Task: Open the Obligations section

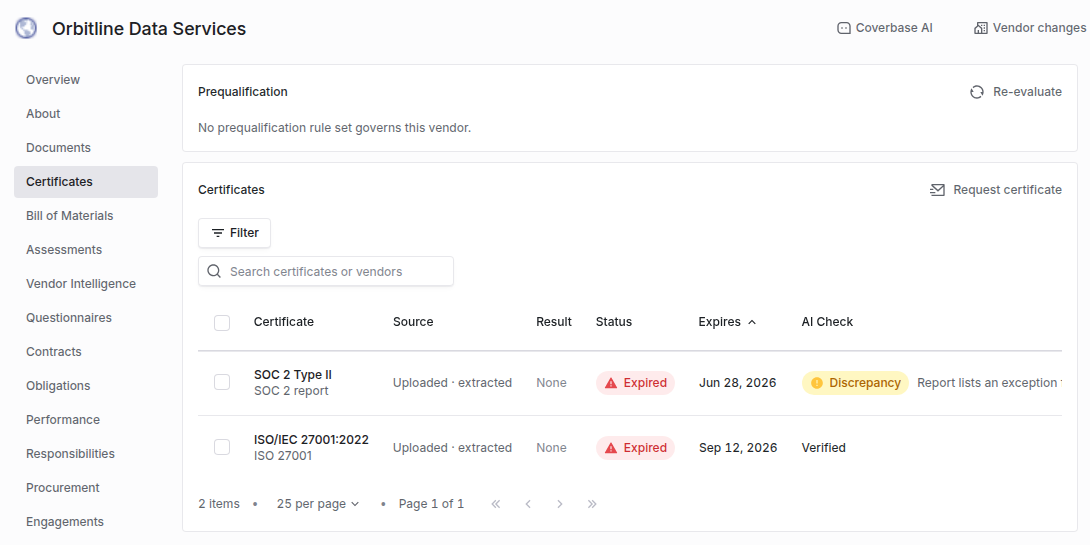Action: pyautogui.click(x=86, y=387)
